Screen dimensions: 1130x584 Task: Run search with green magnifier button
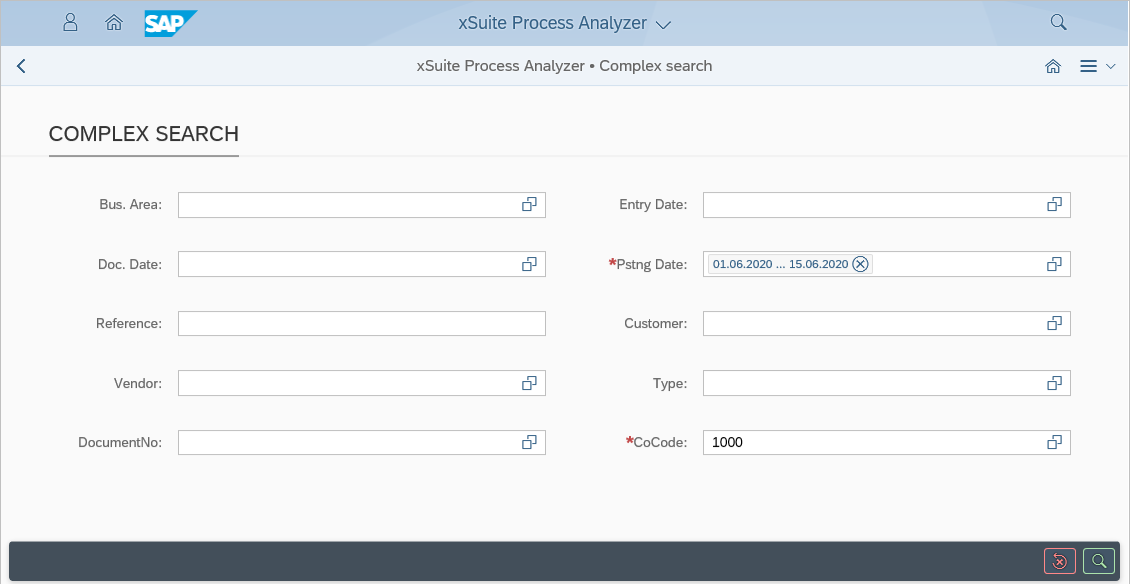click(x=1098, y=561)
